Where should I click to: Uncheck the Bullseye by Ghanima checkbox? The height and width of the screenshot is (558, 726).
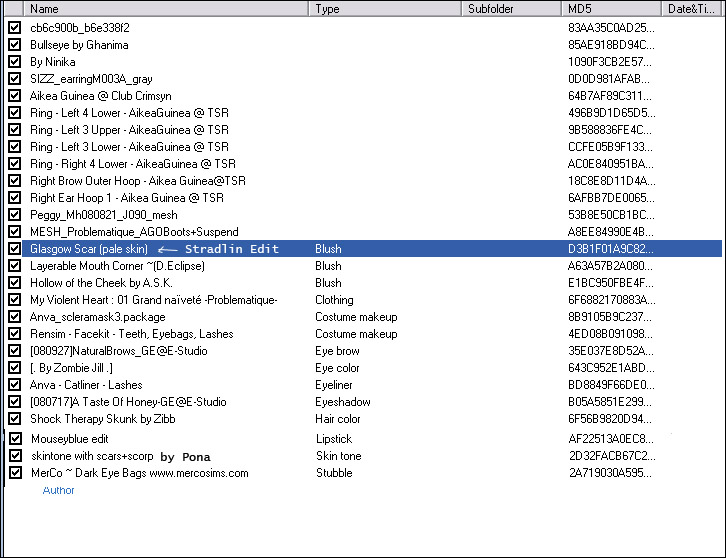(x=14, y=45)
